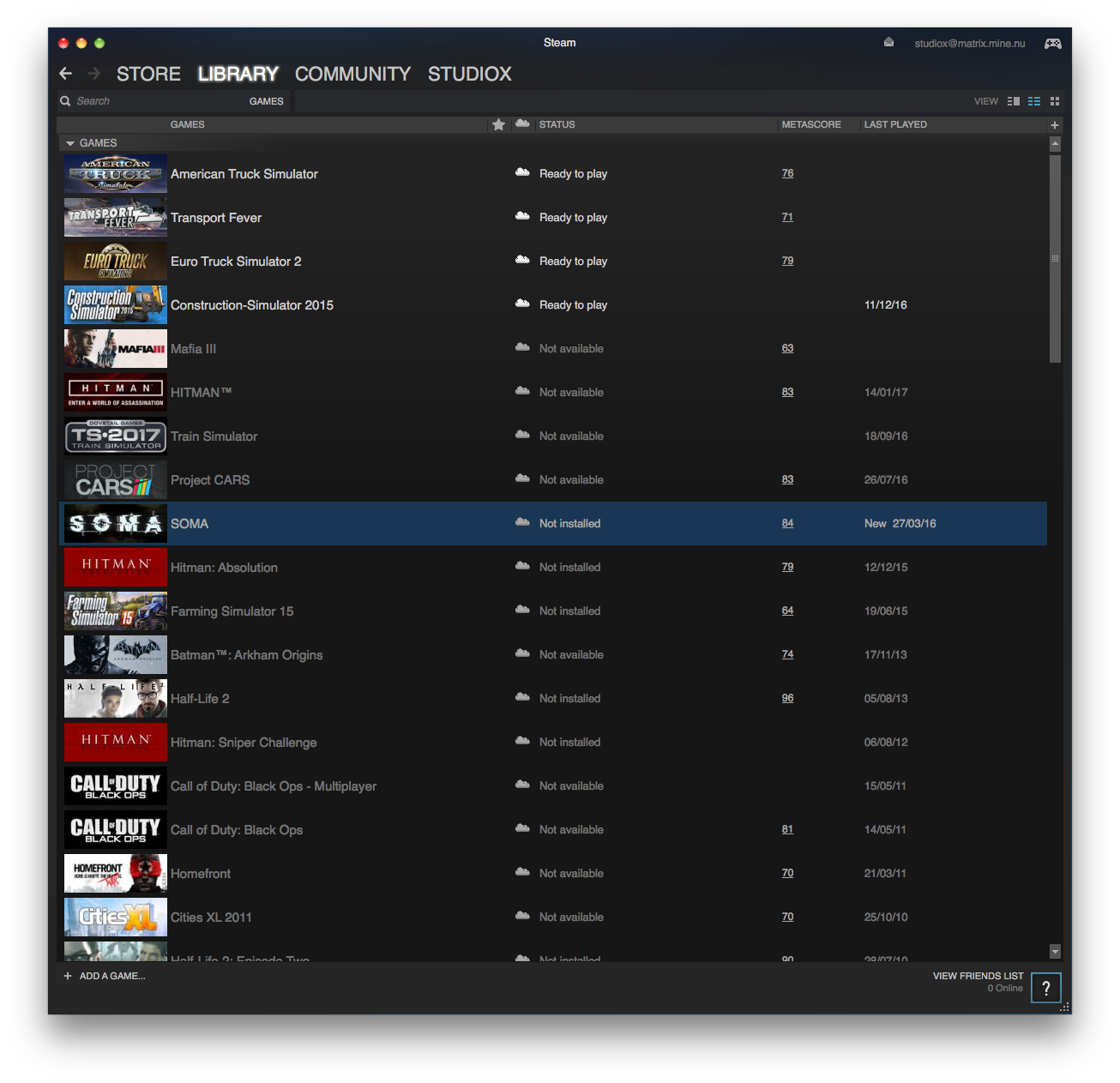Click the cloud icon for Cities XL 2011
This screenshot has height=1083, width=1120.
click(522, 916)
